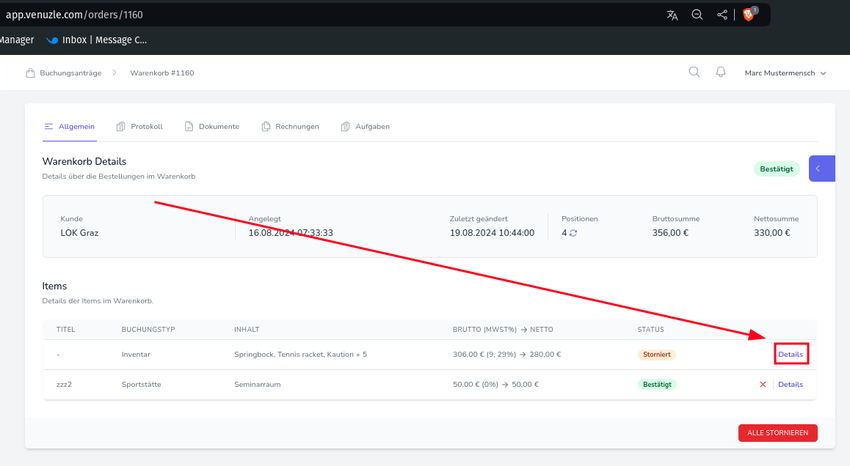This screenshot has width=850, height=466.
Task: Open the Brave shields icon
Action: pyautogui.click(x=749, y=15)
